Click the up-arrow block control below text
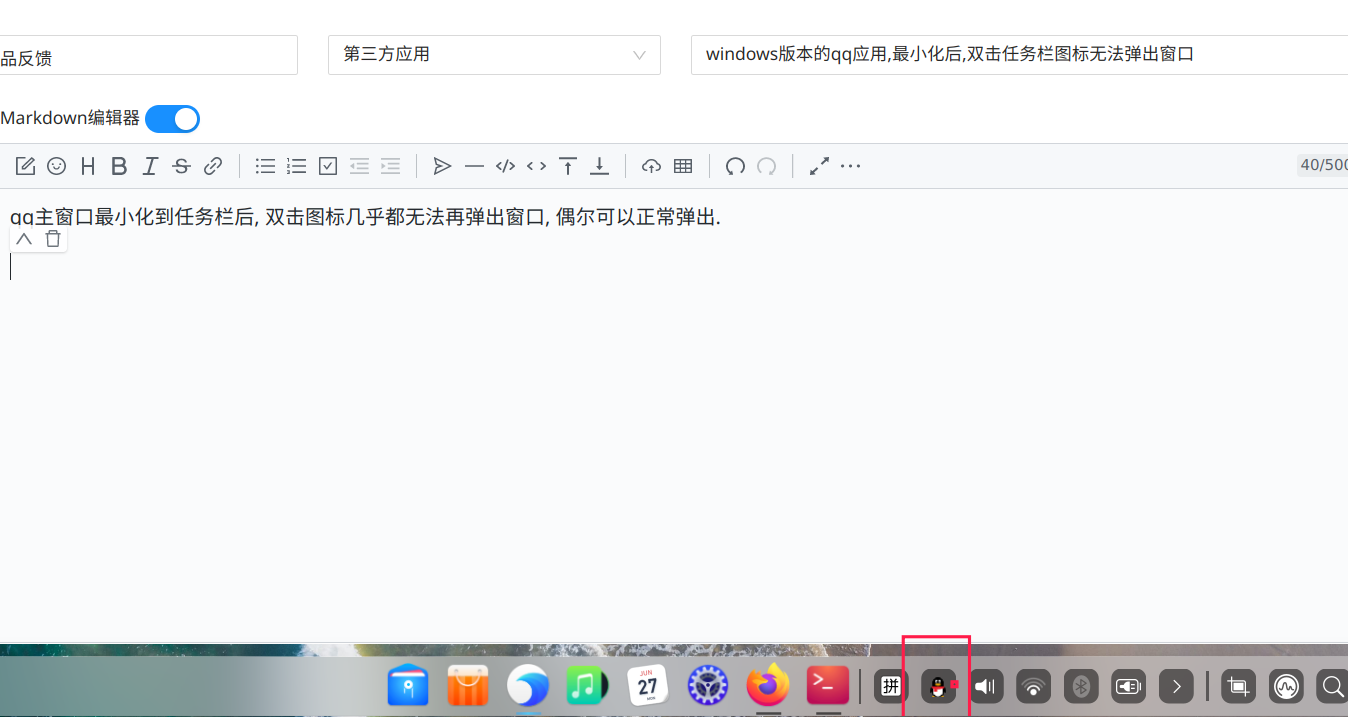The image size is (1348, 717). click(x=24, y=239)
